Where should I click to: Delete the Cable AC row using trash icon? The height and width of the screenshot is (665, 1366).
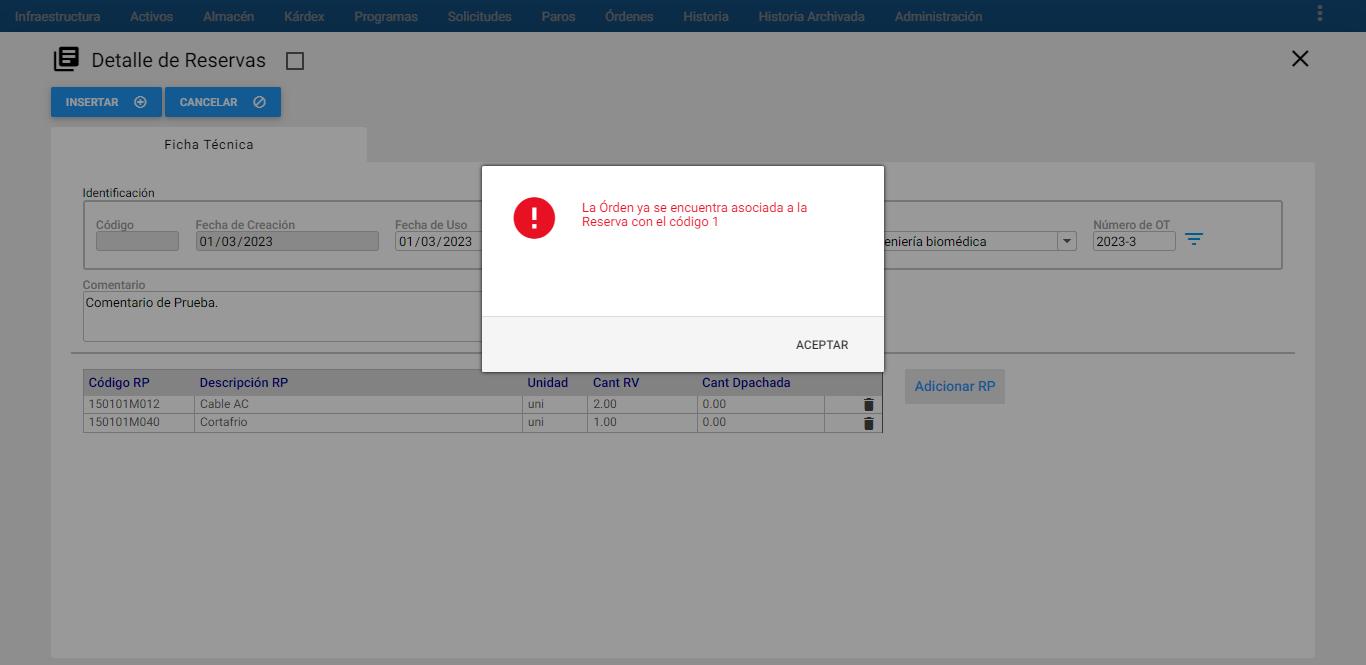point(868,405)
